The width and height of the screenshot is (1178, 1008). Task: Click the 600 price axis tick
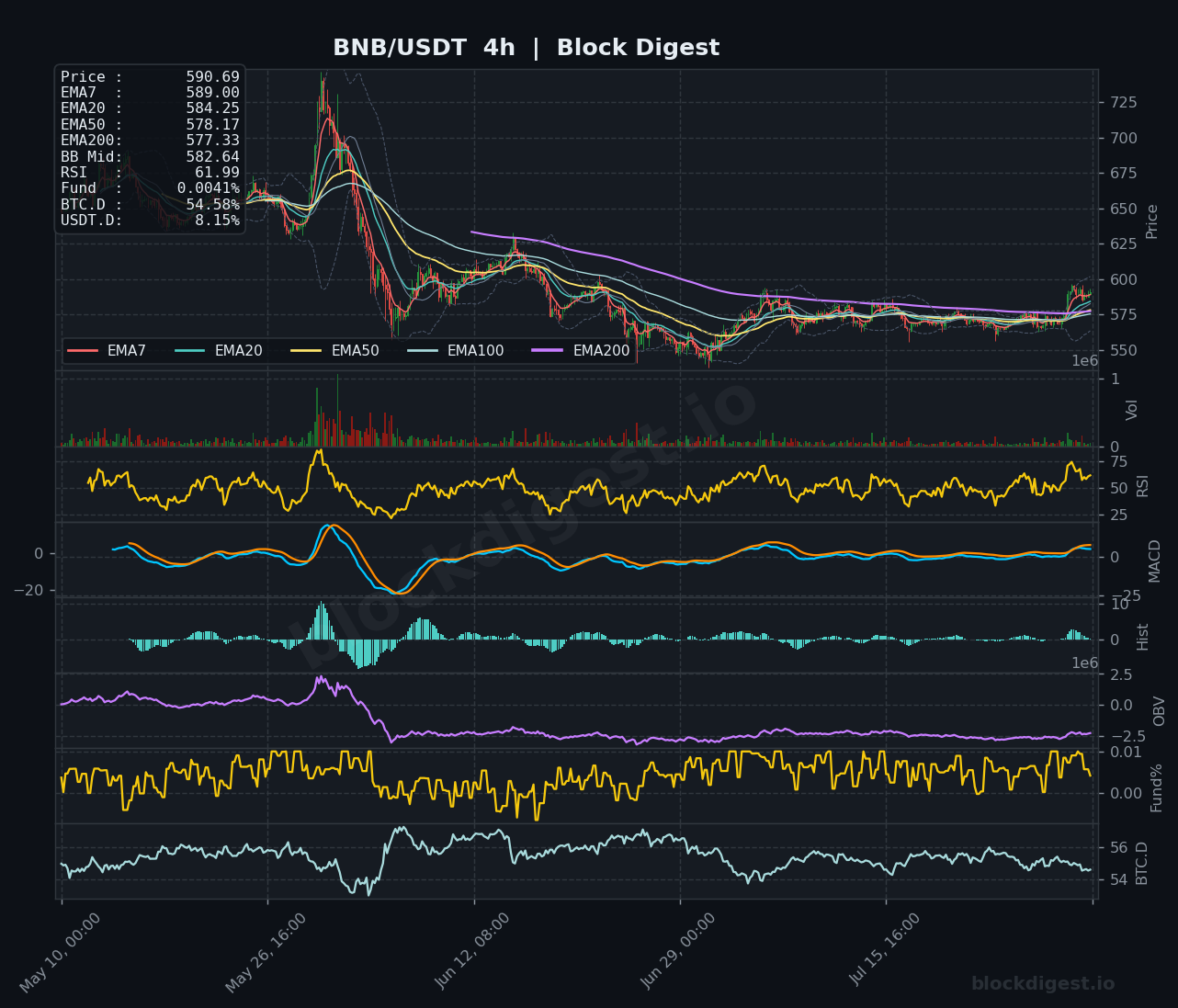pos(1124,280)
